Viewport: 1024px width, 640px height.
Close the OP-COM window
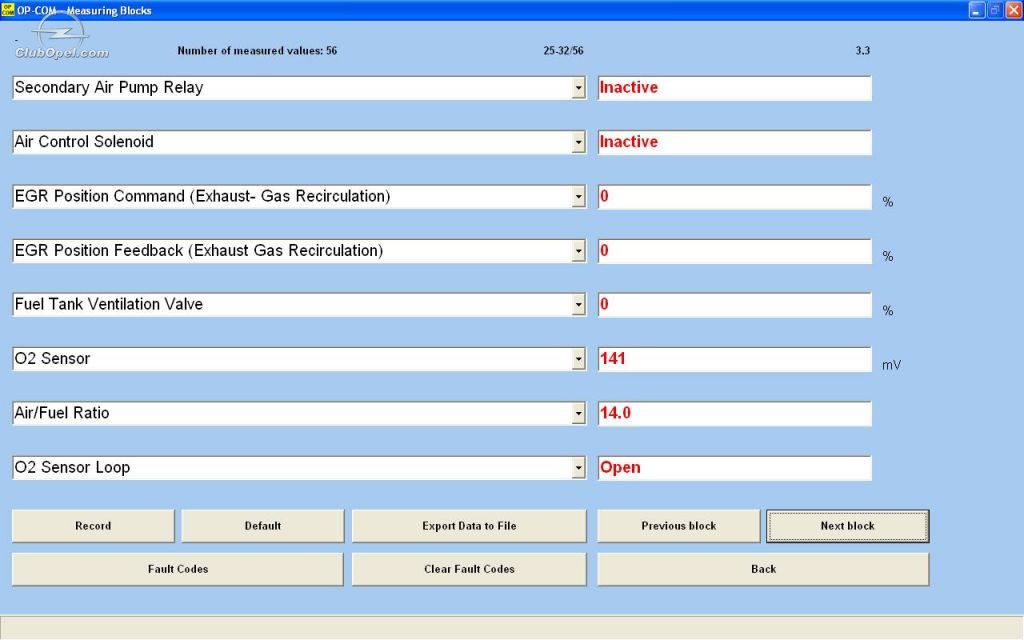(x=1013, y=10)
